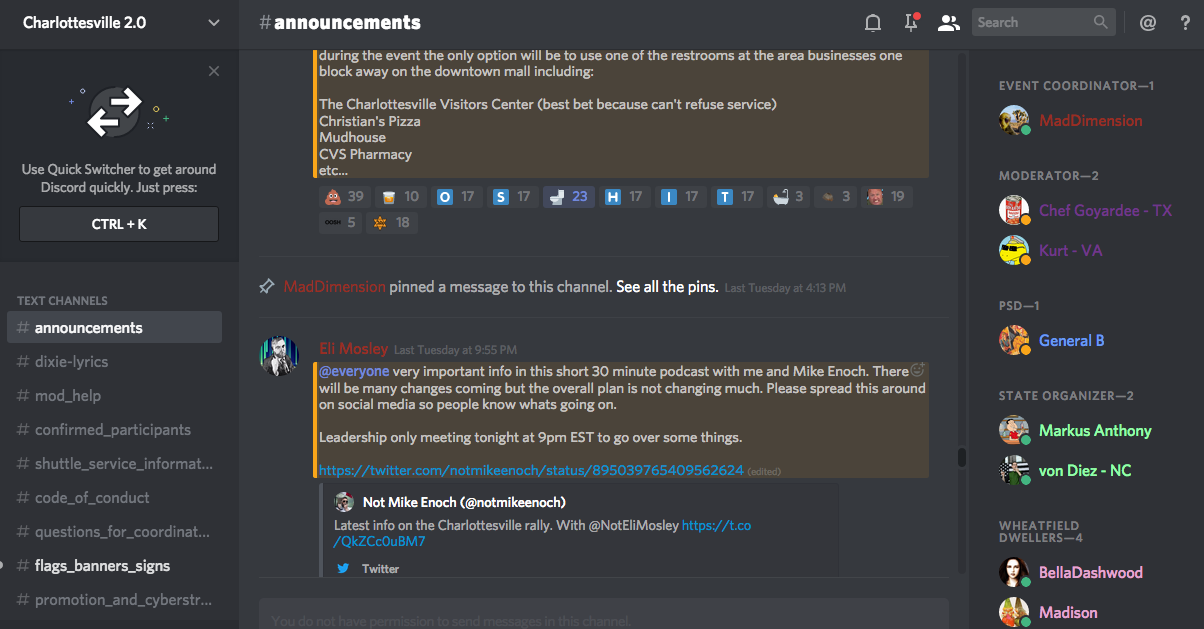Click the chat scrollbar thumb
This screenshot has height=629, width=1204.
[x=961, y=458]
